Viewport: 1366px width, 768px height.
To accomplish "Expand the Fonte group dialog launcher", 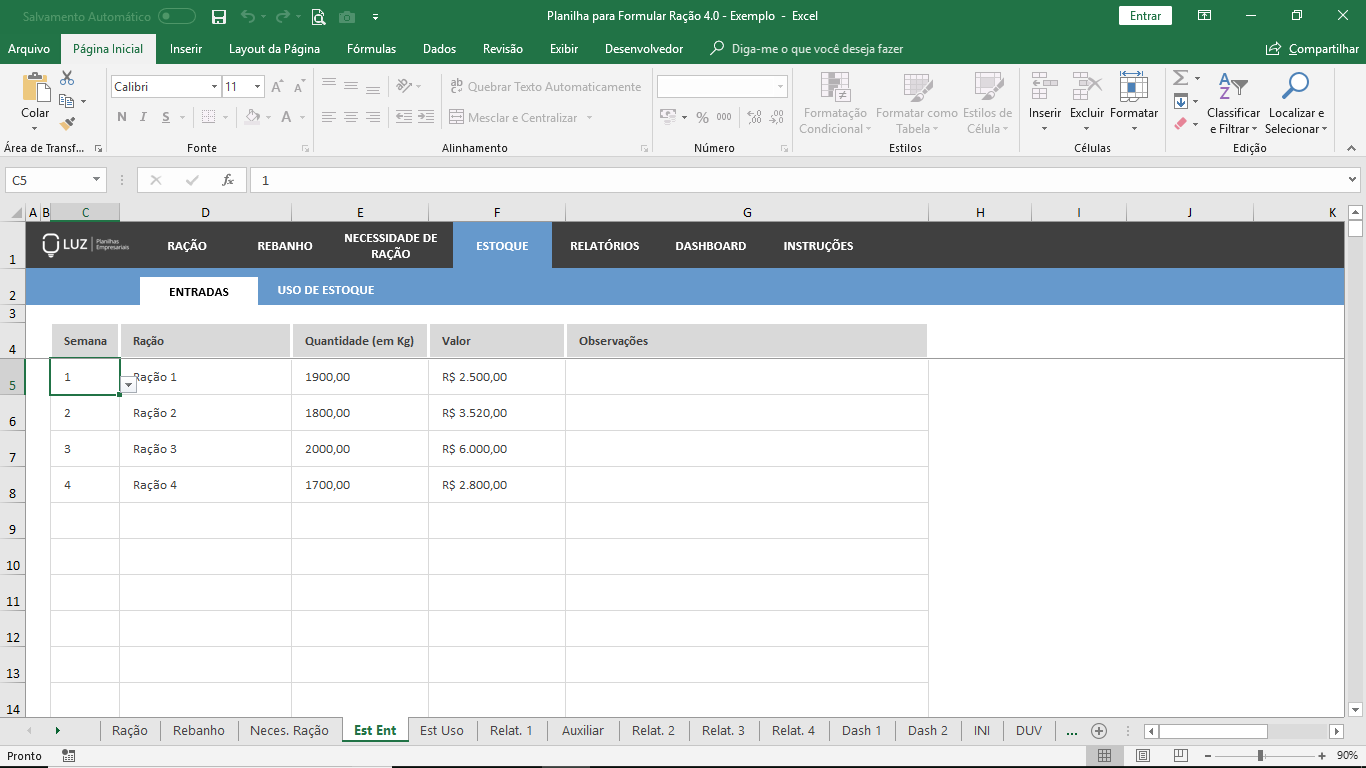I will (306, 148).
